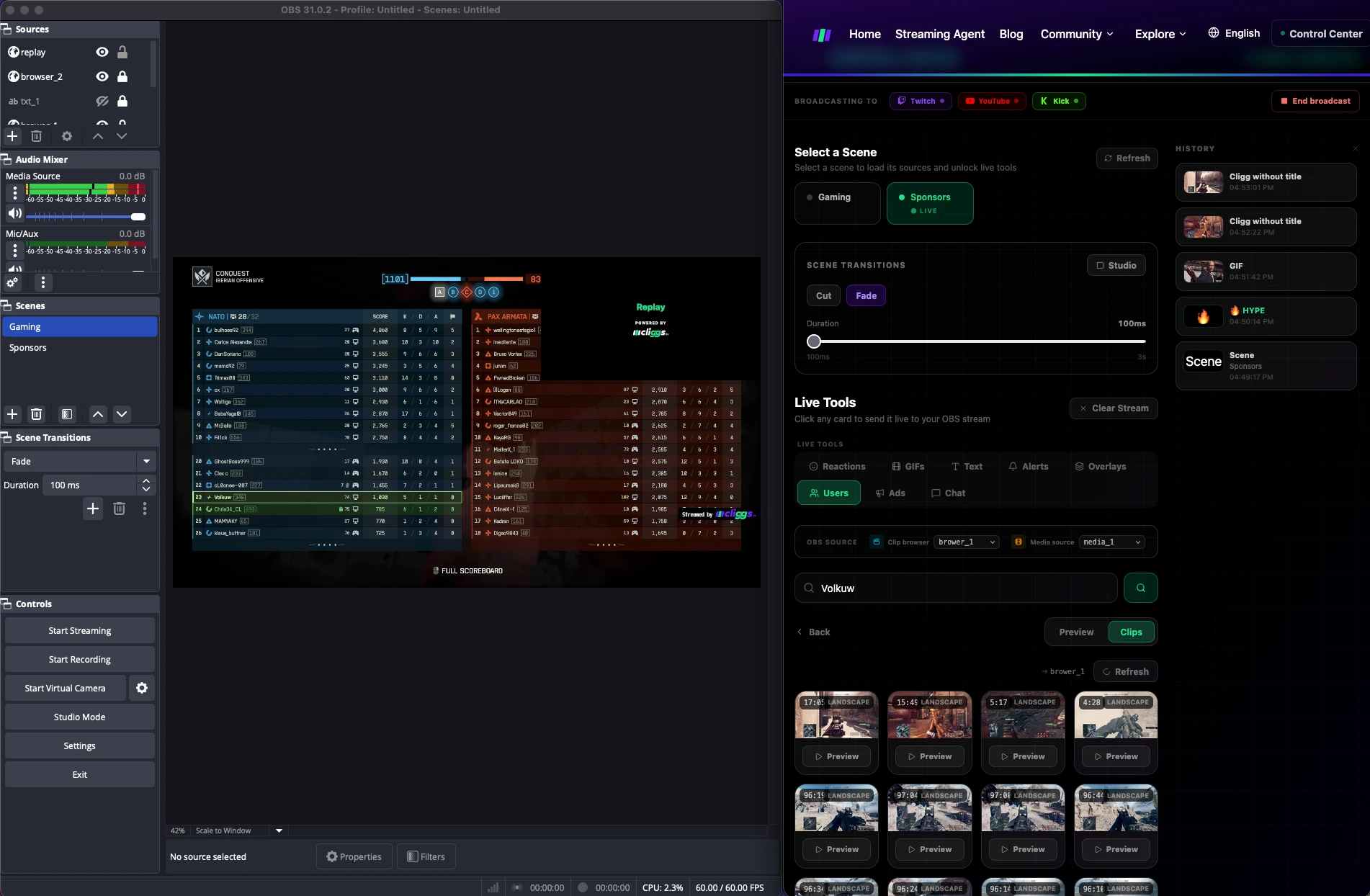
Task: Click the search magnifier button next to Volkuw
Action: [1140, 588]
